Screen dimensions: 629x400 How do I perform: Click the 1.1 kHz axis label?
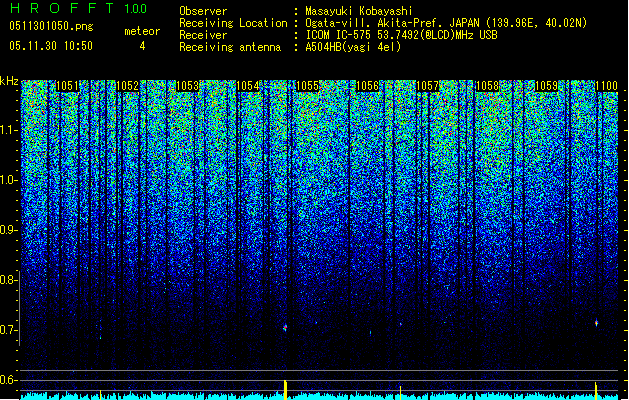[8, 130]
